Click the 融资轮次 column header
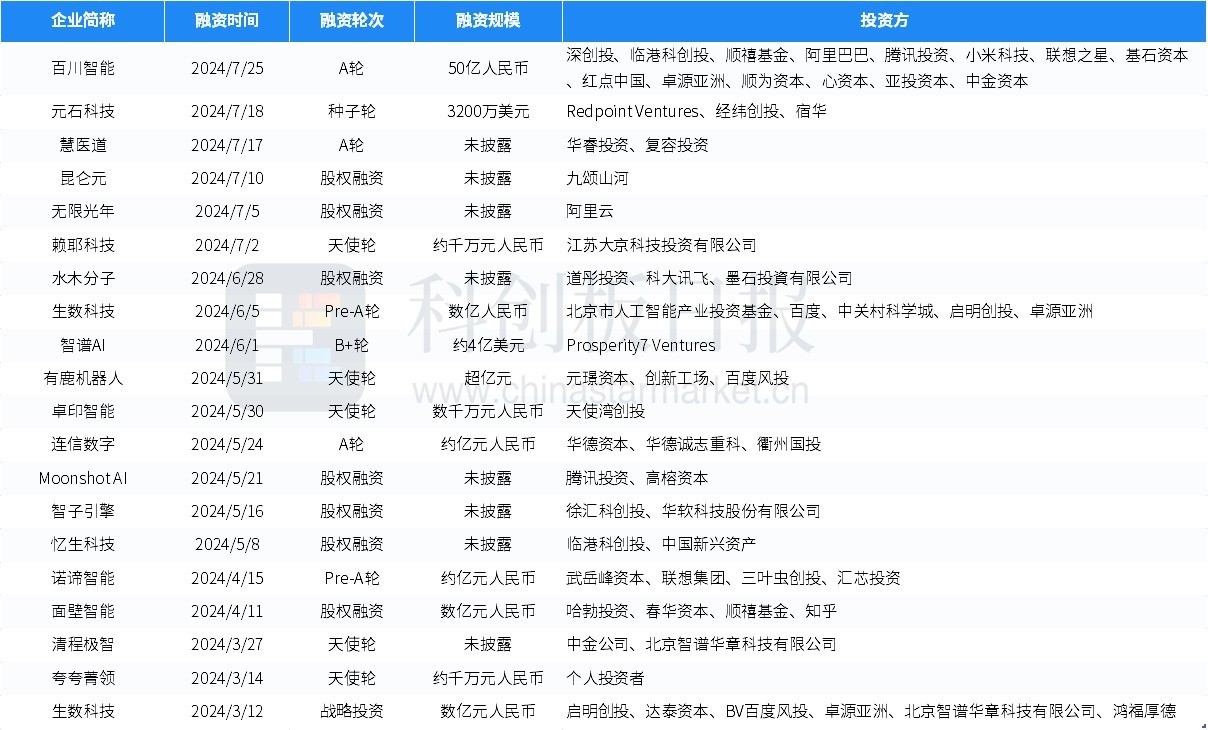This screenshot has width=1208, height=730. (x=352, y=21)
